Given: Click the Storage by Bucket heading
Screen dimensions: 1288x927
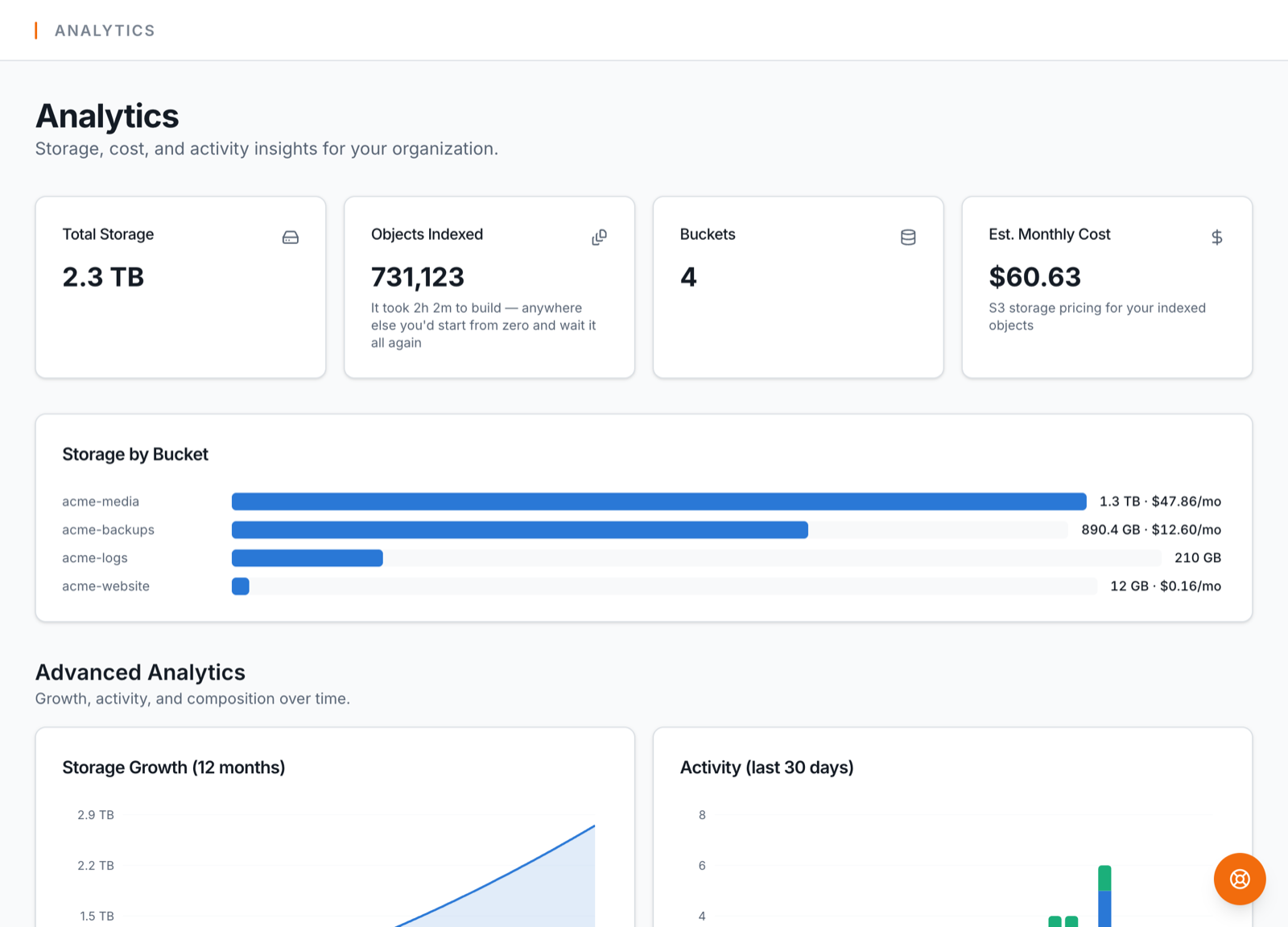Looking at the screenshot, I should (135, 454).
